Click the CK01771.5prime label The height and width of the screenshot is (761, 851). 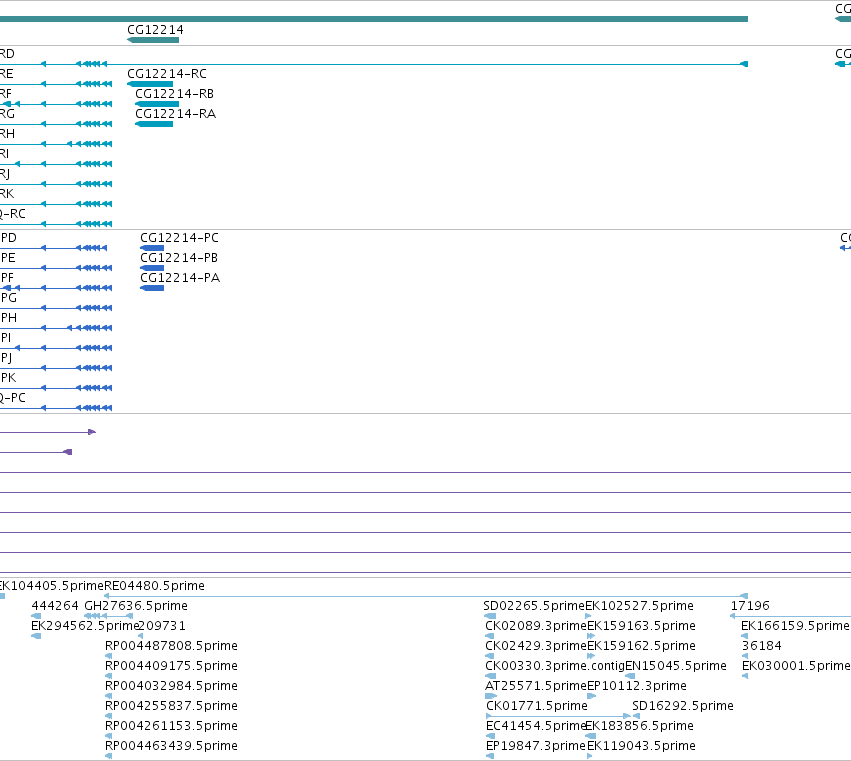pyautogui.click(x=537, y=706)
